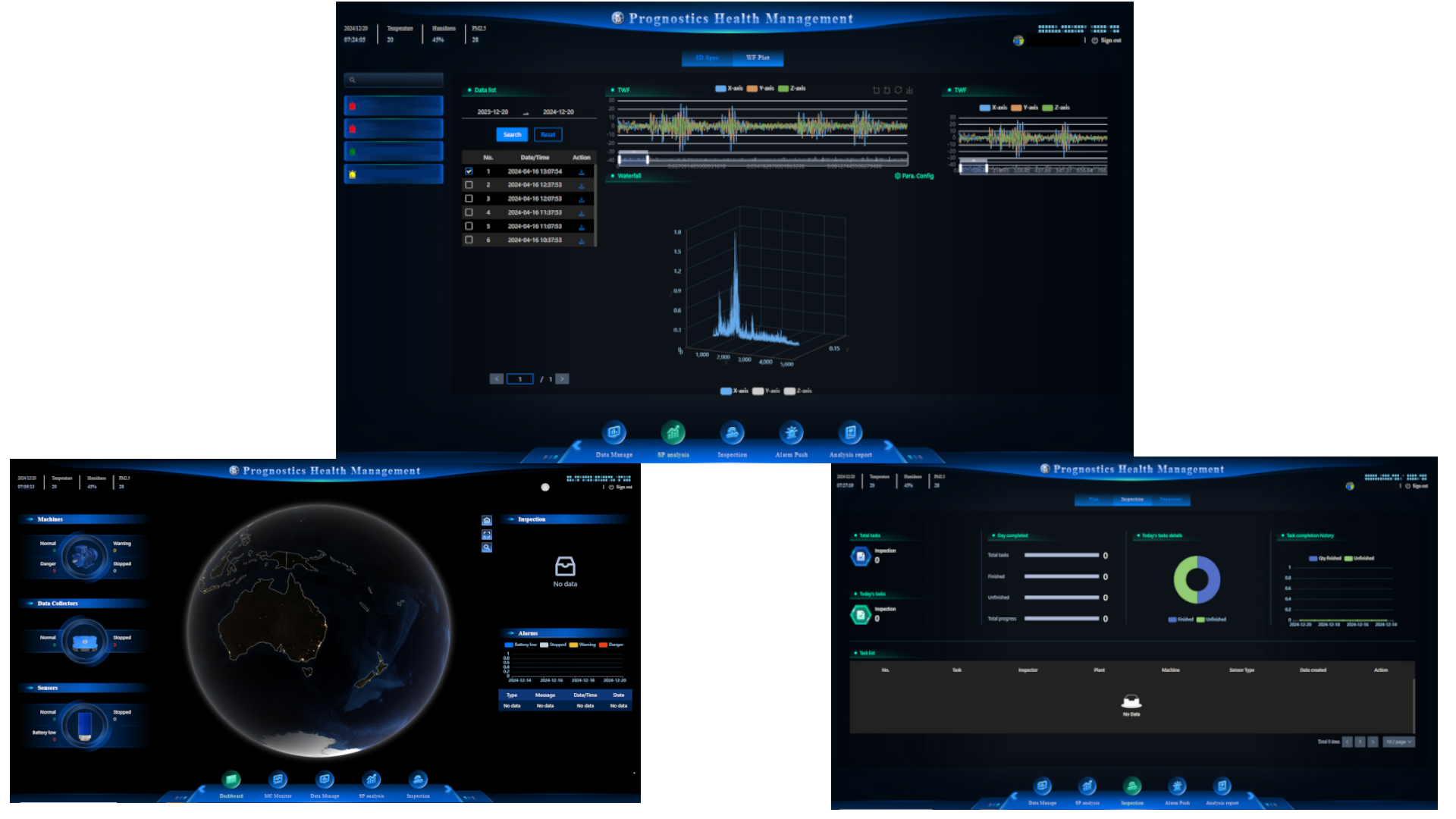The width and height of the screenshot is (1456, 819).
Task: Open Alarm Push in top window dock
Action: [x=791, y=433]
